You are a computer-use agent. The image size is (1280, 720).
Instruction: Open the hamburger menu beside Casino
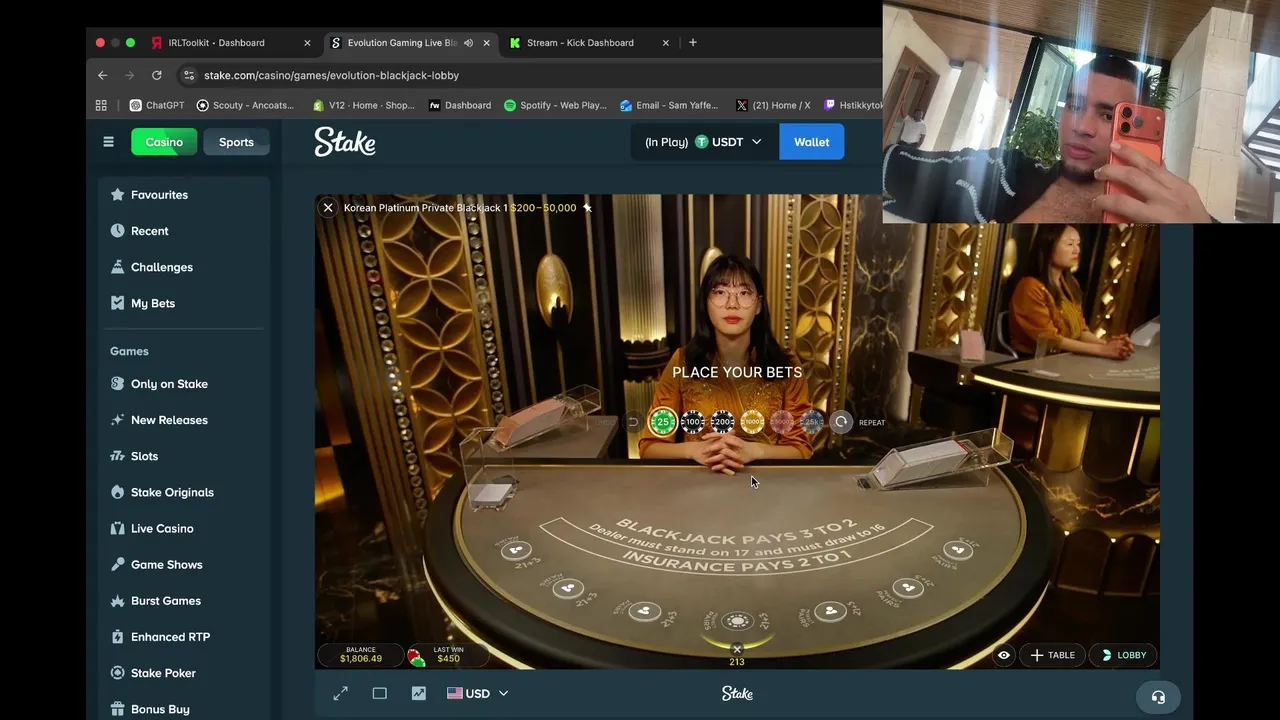tap(108, 142)
